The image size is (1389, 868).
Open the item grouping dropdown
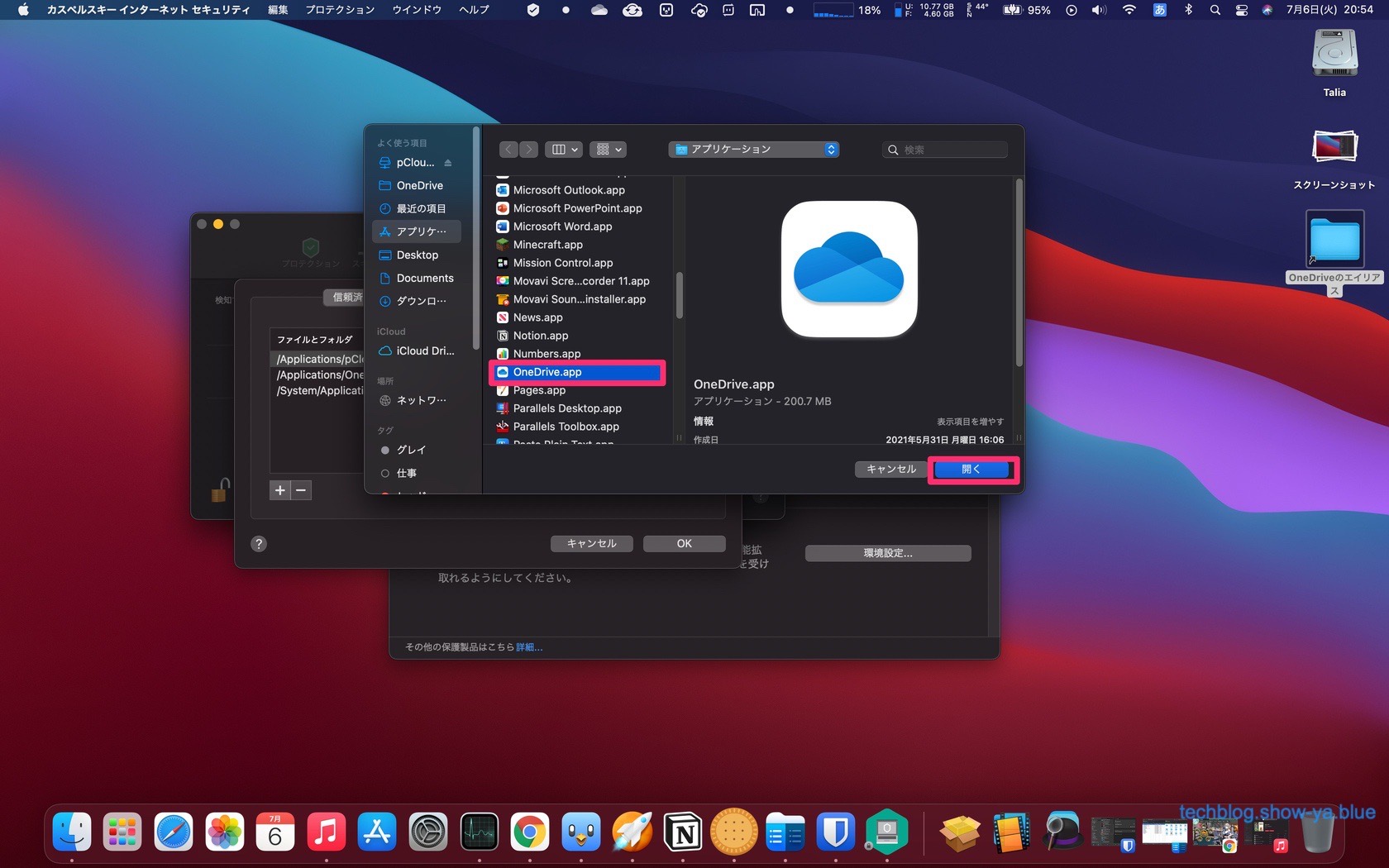(609, 150)
